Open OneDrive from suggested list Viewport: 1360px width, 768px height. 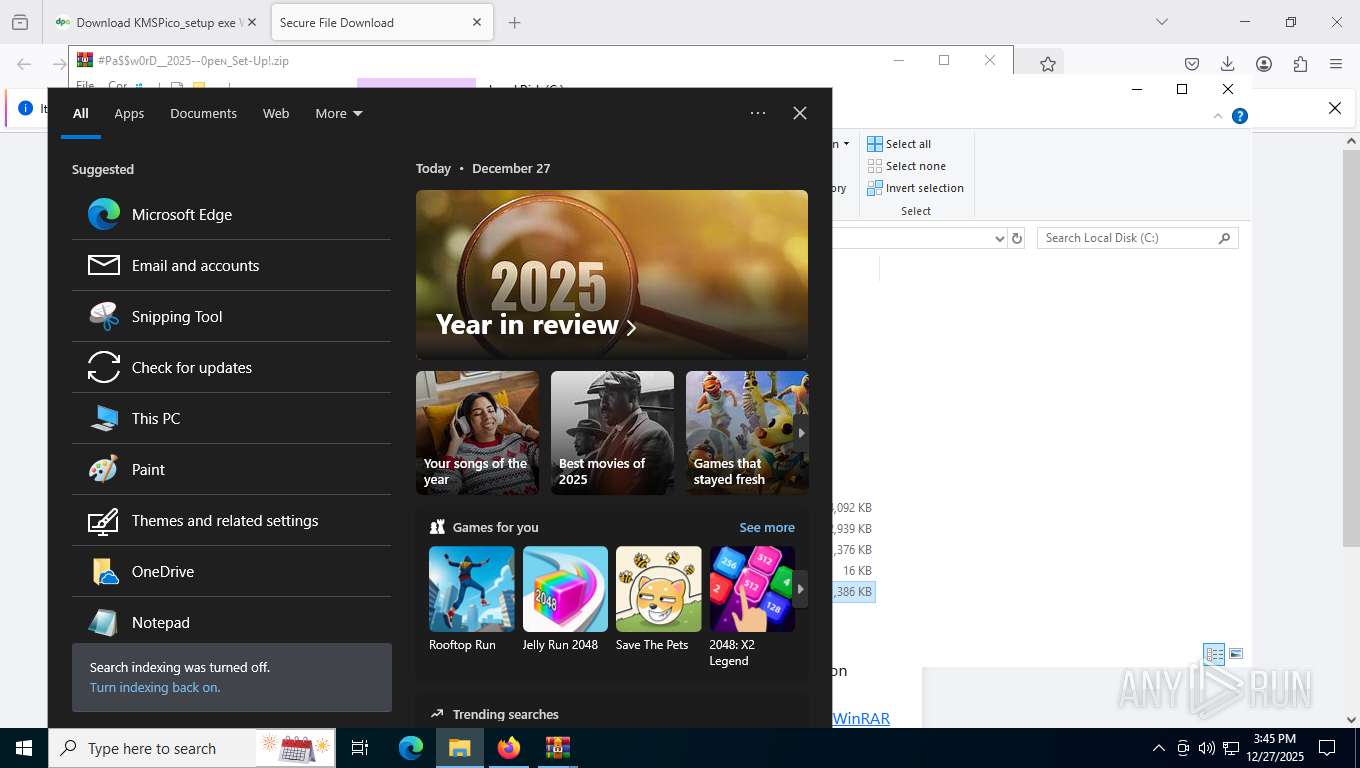coord(231,571)
